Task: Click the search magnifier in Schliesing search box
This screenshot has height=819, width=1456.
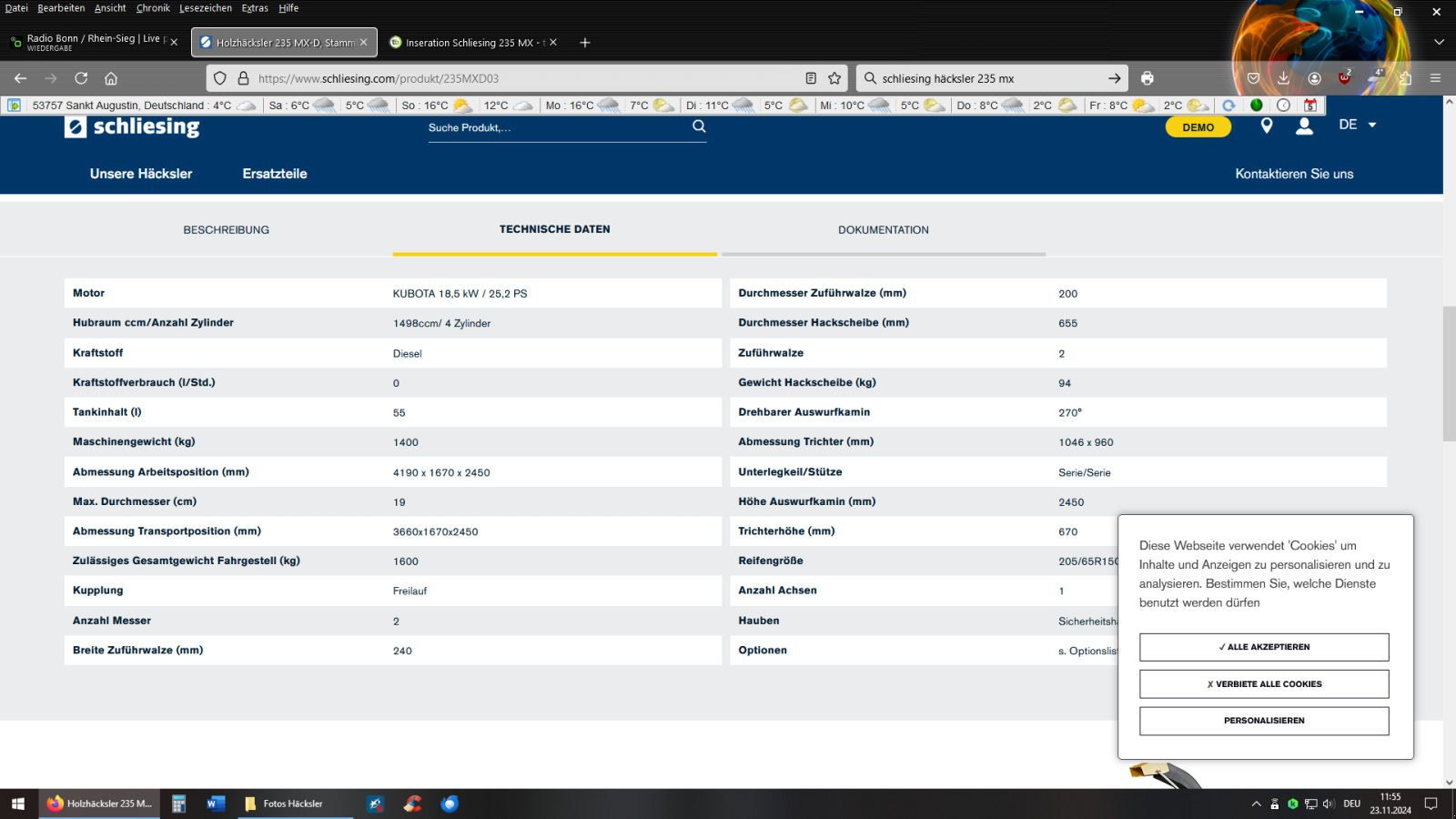Action: coord(699,126)
